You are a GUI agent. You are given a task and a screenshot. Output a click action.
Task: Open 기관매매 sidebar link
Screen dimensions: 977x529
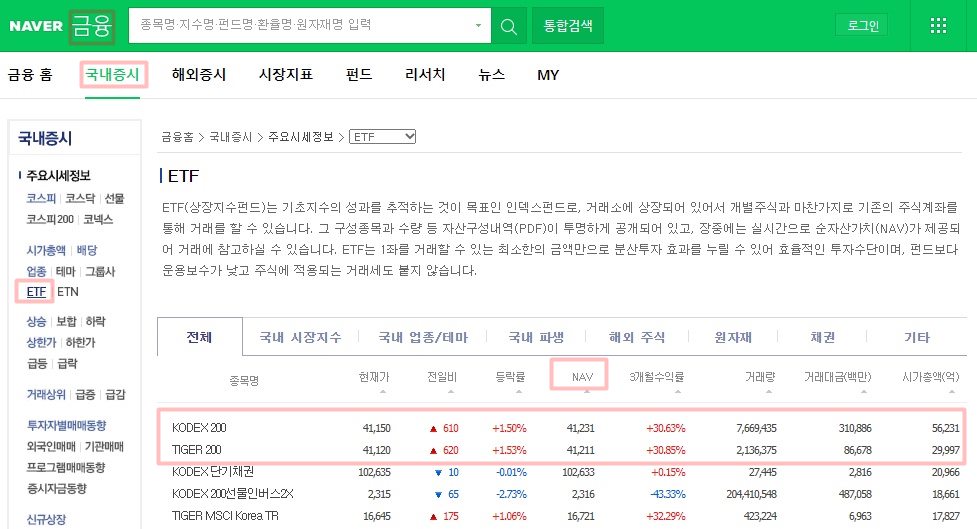[x=104, y=446]
